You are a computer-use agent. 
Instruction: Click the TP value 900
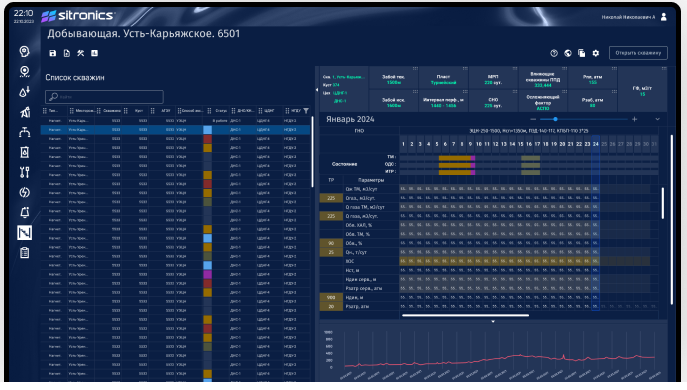331,297
